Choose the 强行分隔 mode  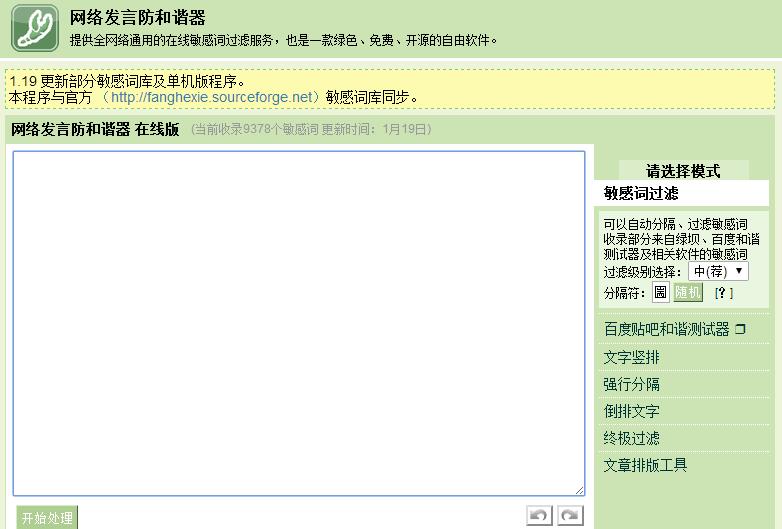tap(631, 384)
